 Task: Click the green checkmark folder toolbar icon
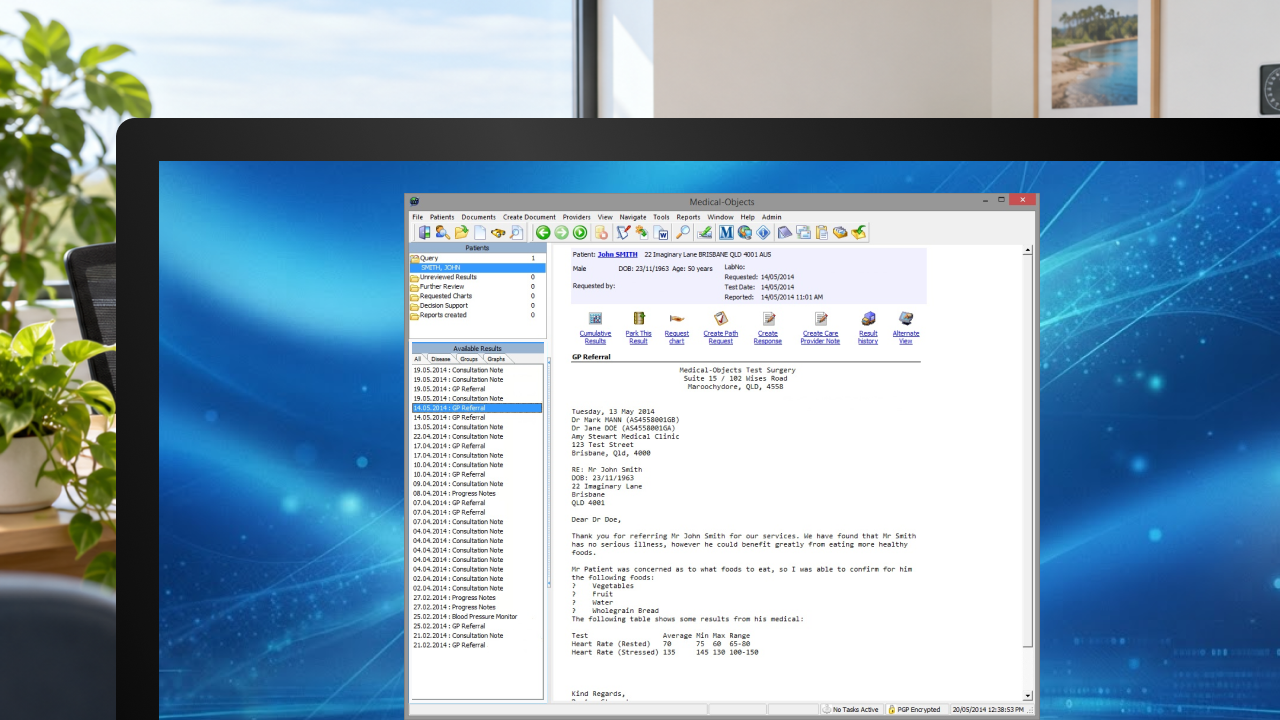tap(858, 233)
